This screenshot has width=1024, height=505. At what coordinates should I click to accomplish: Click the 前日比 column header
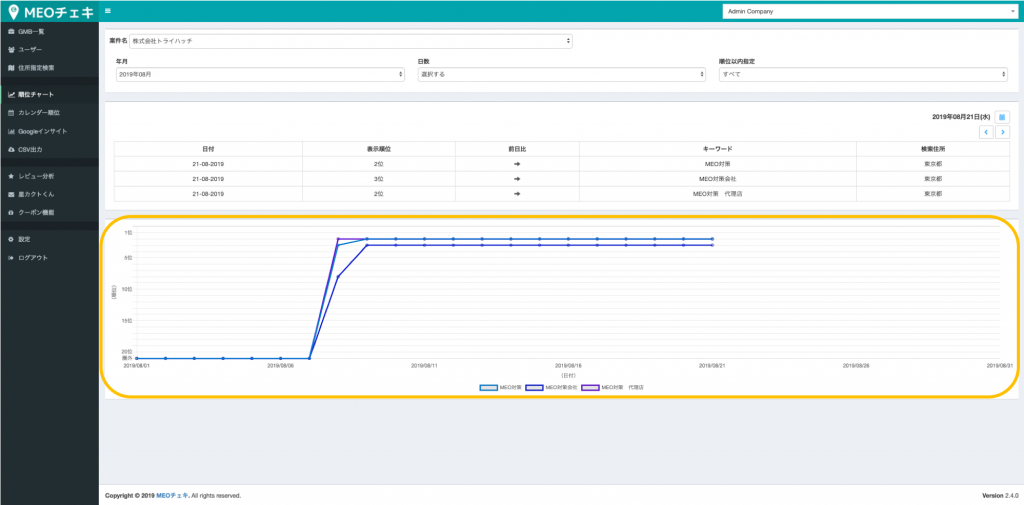[x=517, y=149]
